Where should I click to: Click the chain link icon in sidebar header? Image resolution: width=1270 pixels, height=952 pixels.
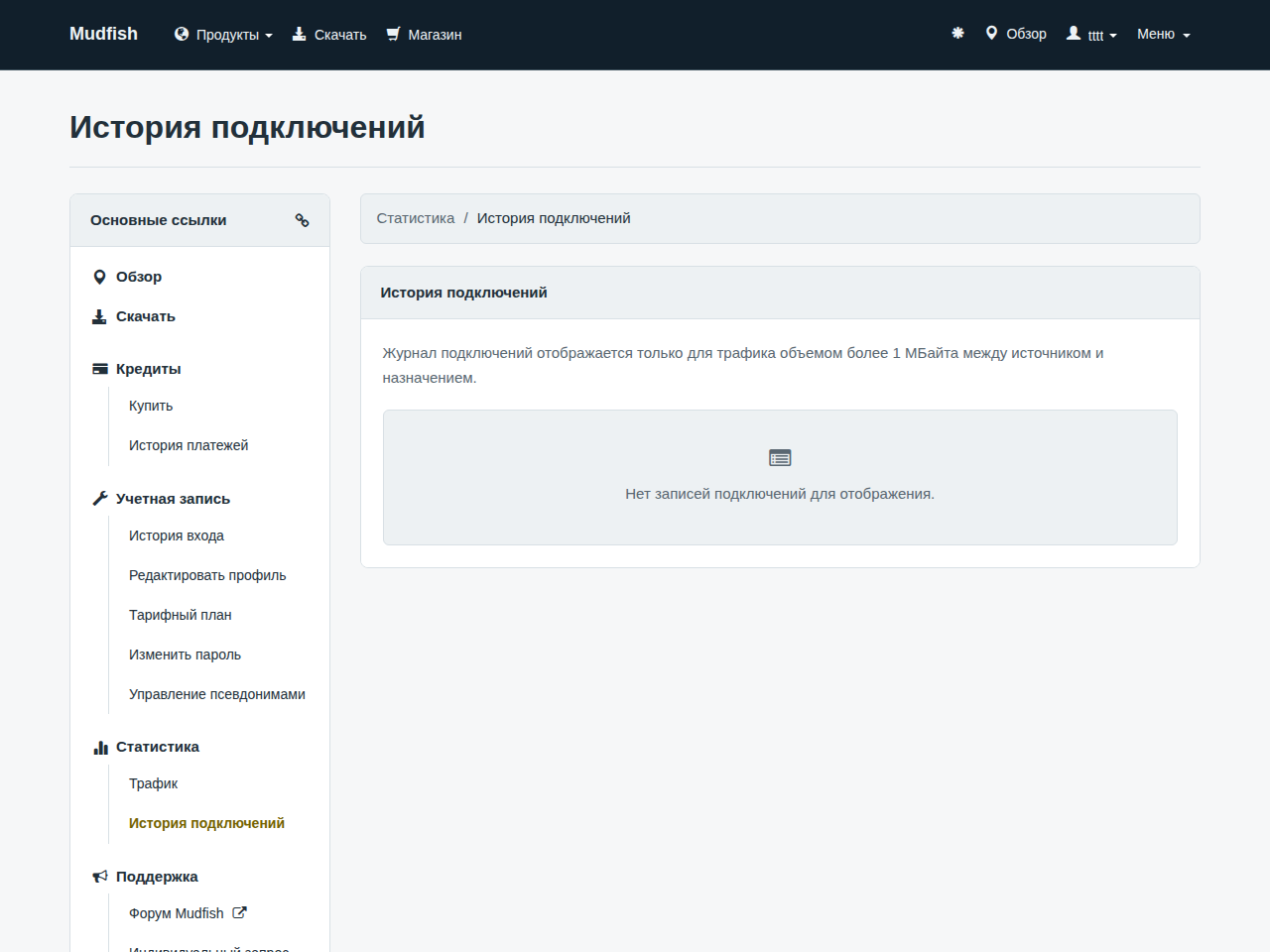pos(303,220)
